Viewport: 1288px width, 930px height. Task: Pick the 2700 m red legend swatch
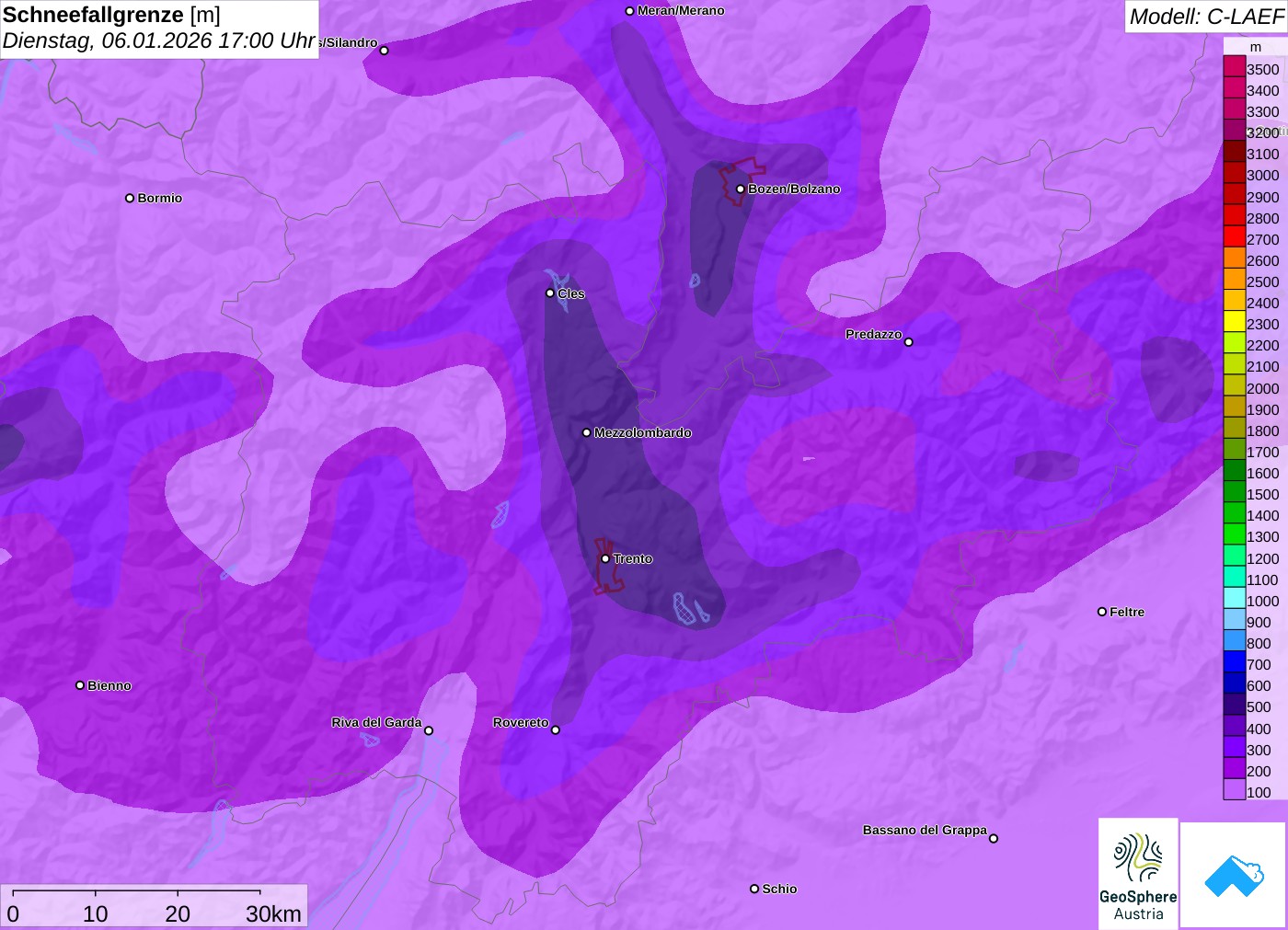click(x=1235, y=236)
